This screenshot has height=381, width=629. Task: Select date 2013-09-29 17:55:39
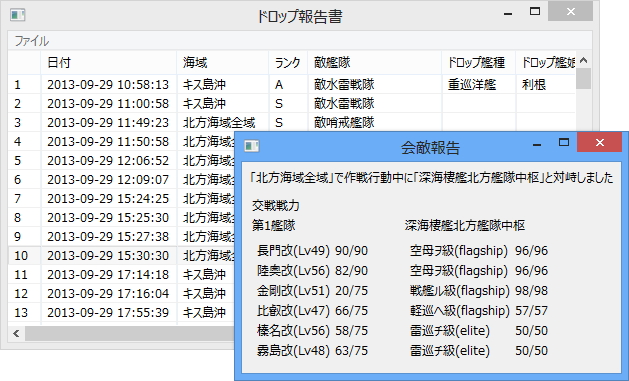[108, 312]
